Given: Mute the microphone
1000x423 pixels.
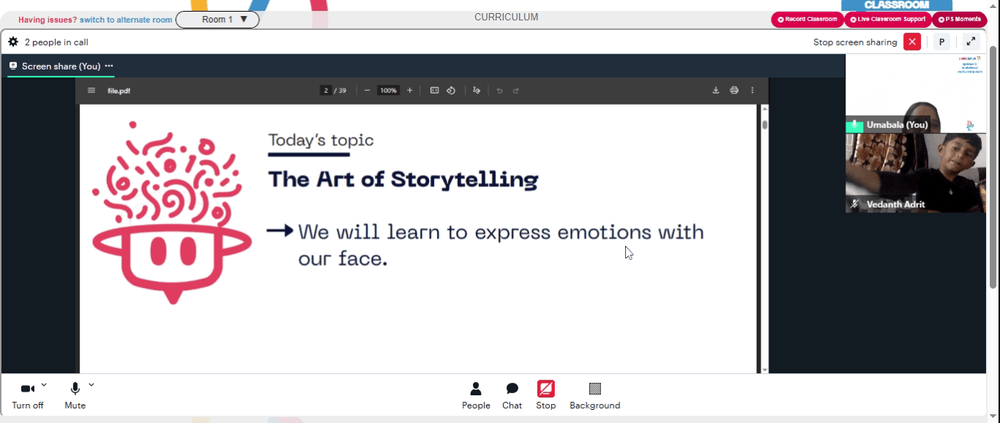Looking at the screenshot, I should pyautogui.click(x=75, y=396).
